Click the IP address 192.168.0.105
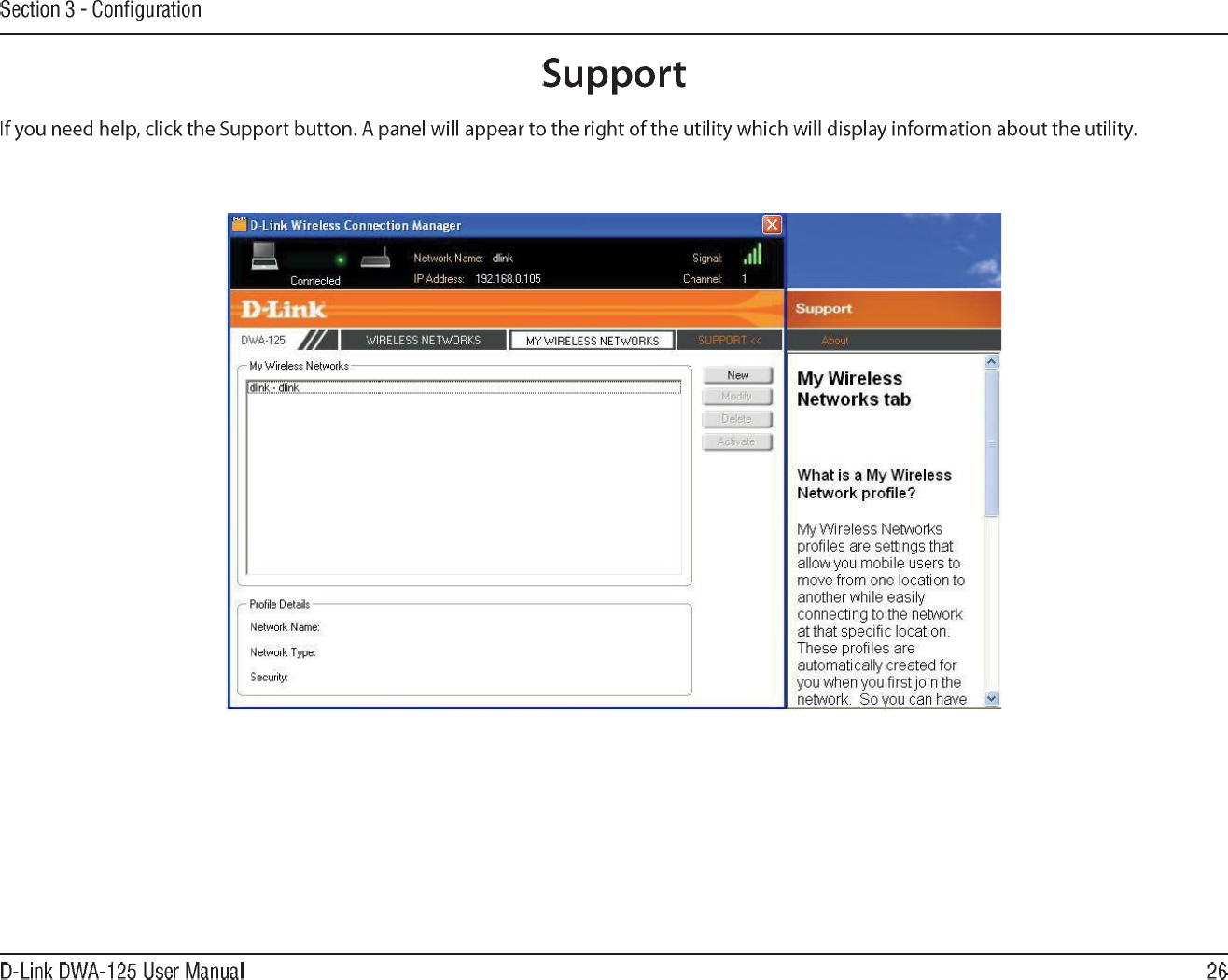Screen dimensions: 1228x980 [x=508, y=279]
